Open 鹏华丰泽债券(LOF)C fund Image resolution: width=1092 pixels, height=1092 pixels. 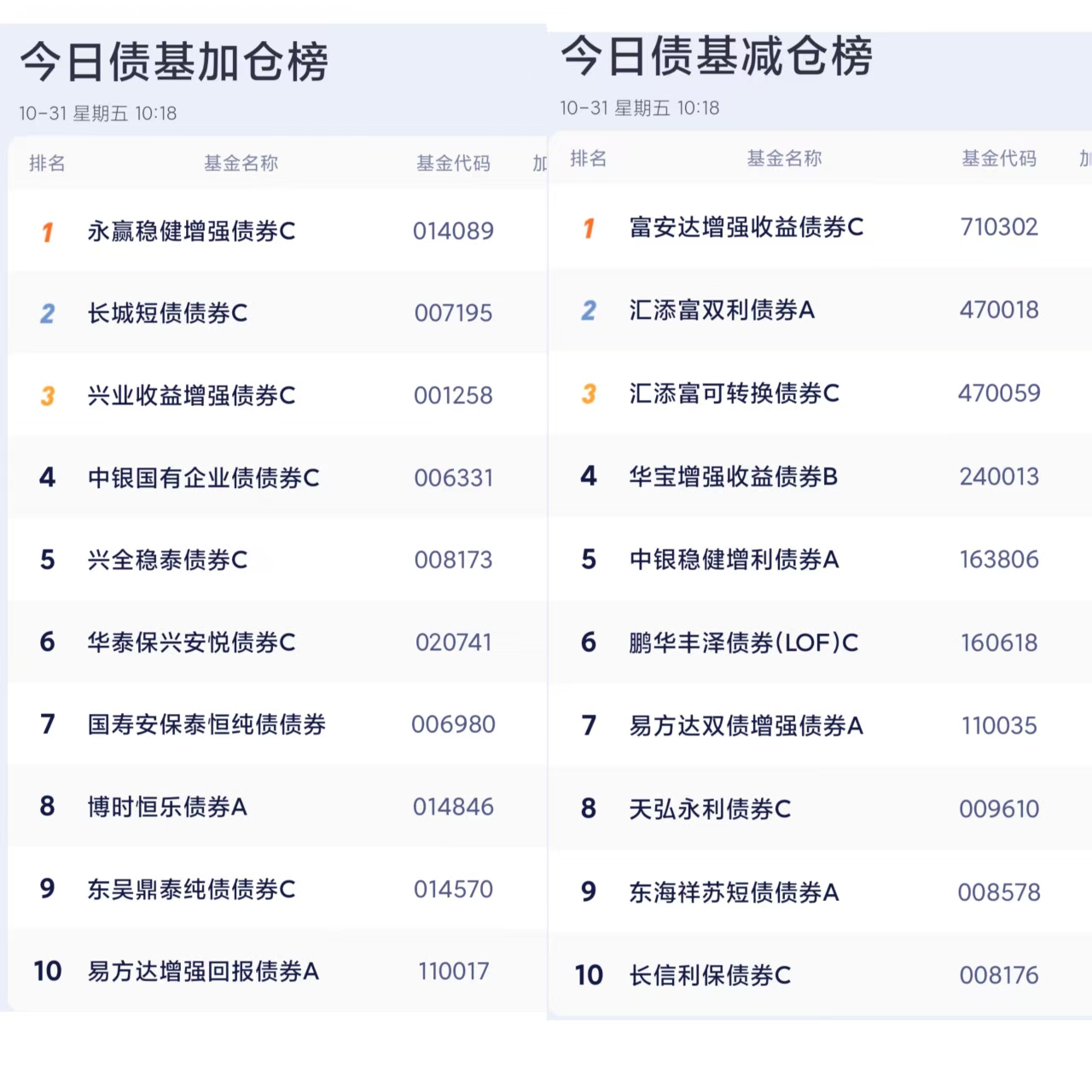pos(744,642)
